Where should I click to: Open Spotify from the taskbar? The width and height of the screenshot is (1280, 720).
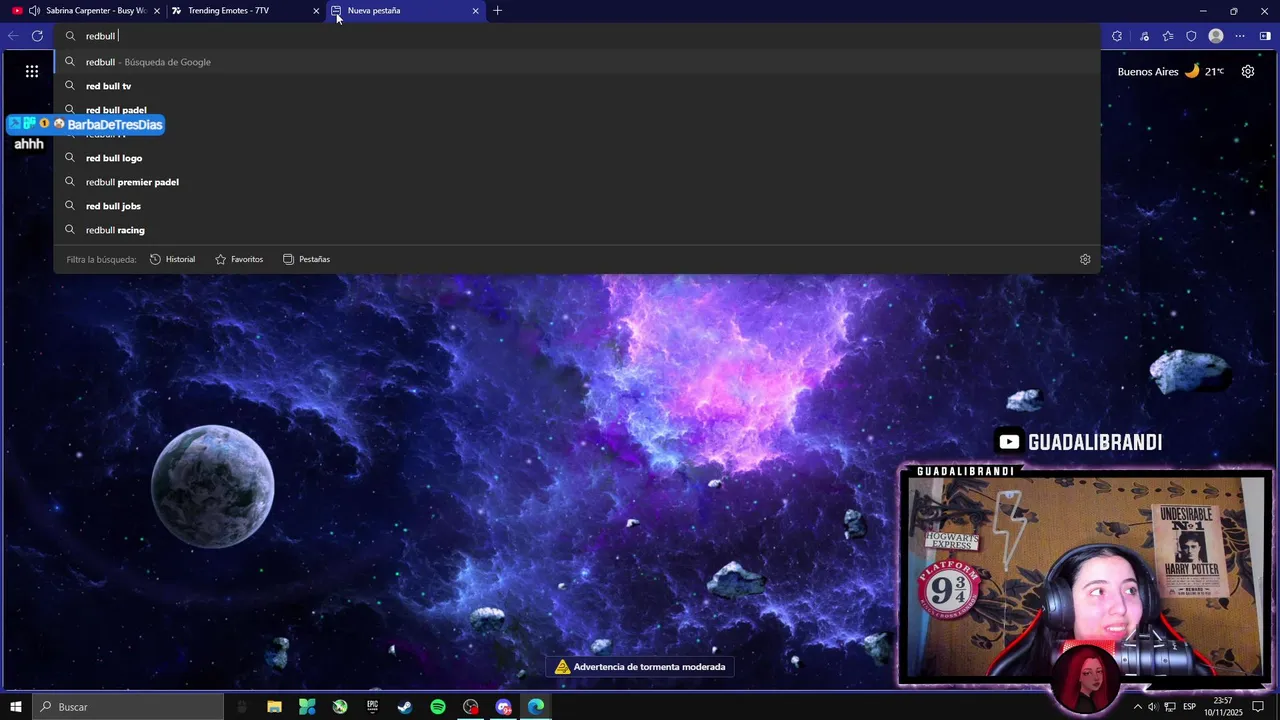438,707
